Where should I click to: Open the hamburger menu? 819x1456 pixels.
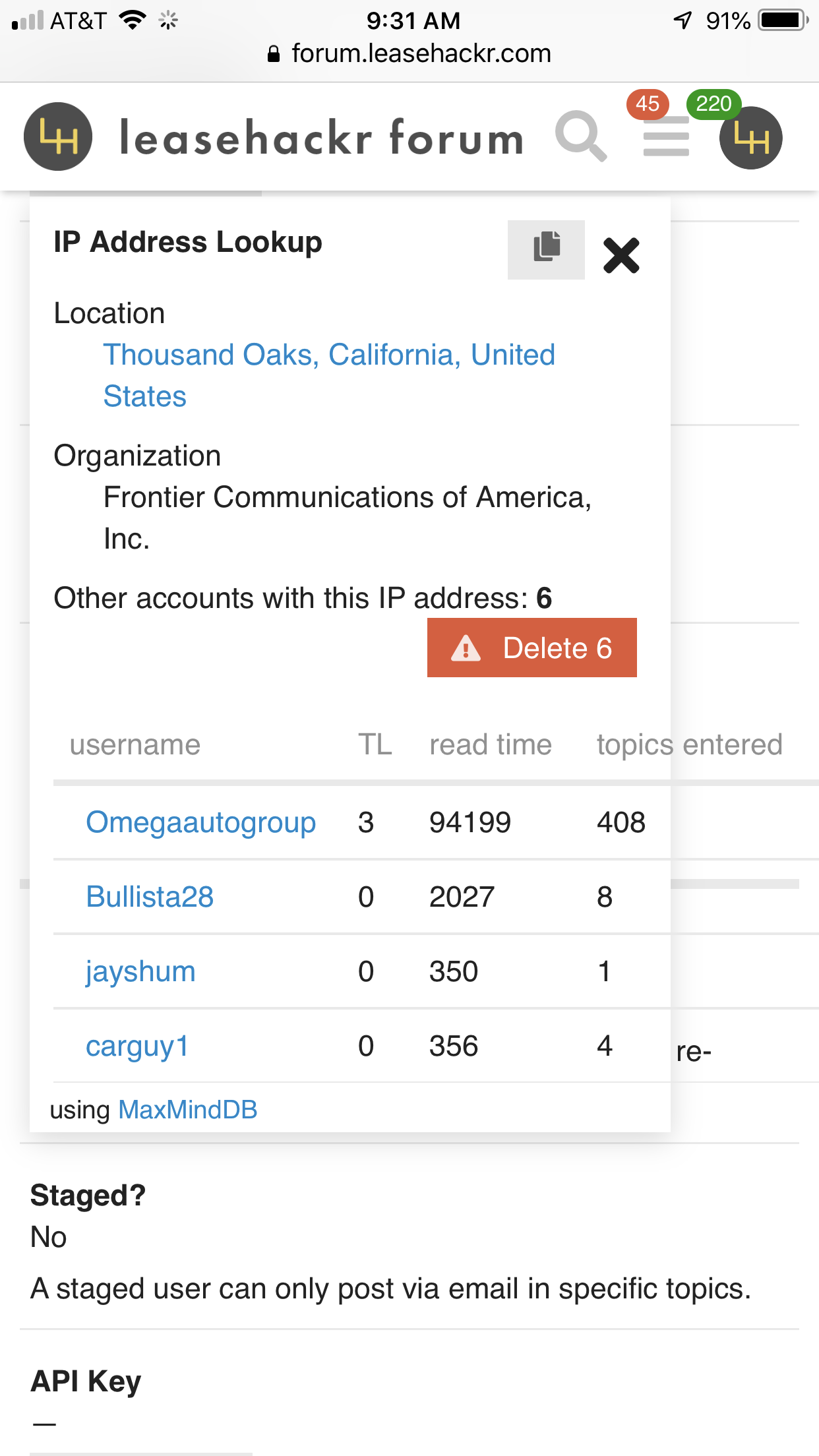coord(666,136)
